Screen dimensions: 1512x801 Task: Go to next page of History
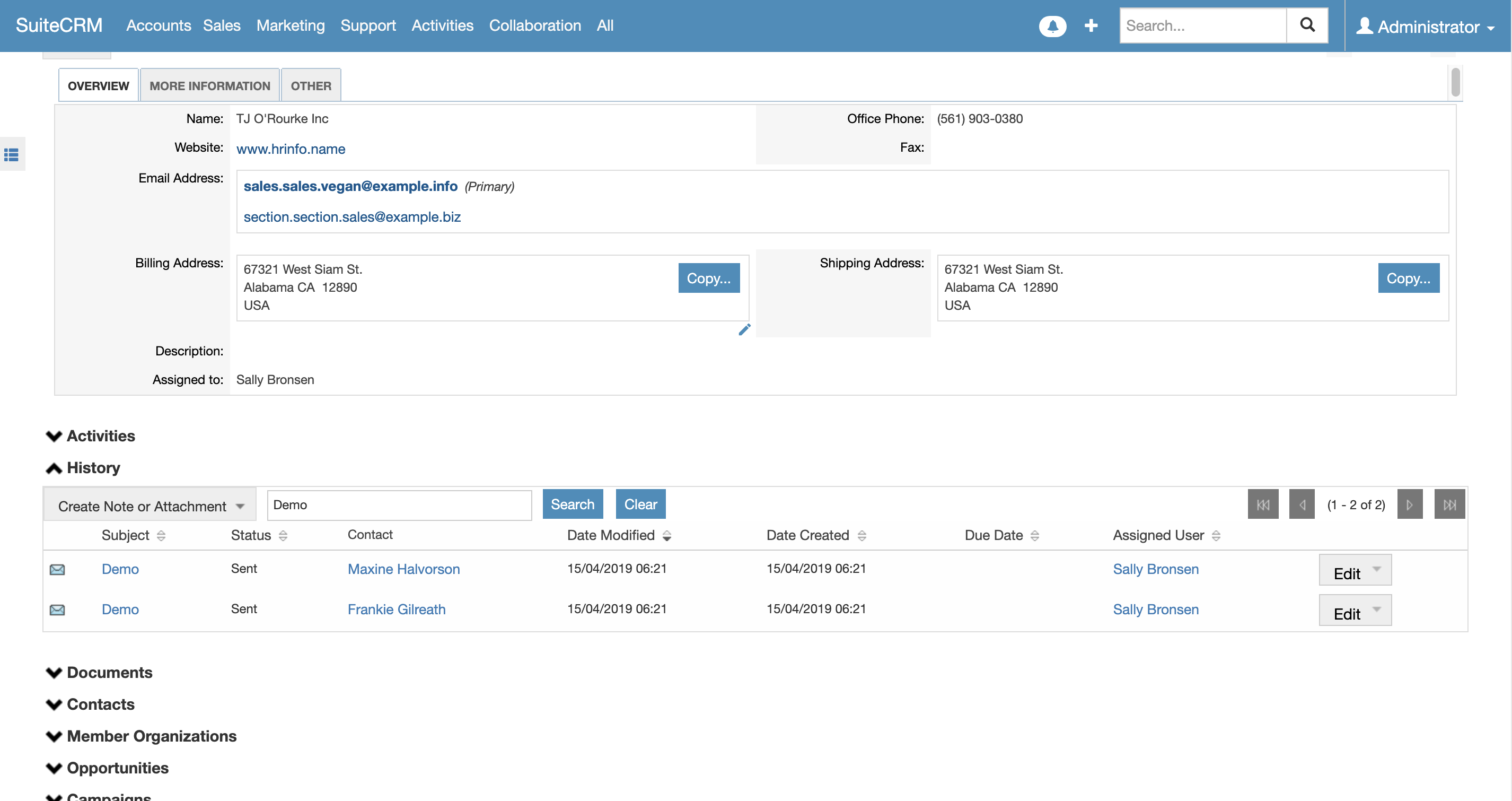pos(1410,504)
